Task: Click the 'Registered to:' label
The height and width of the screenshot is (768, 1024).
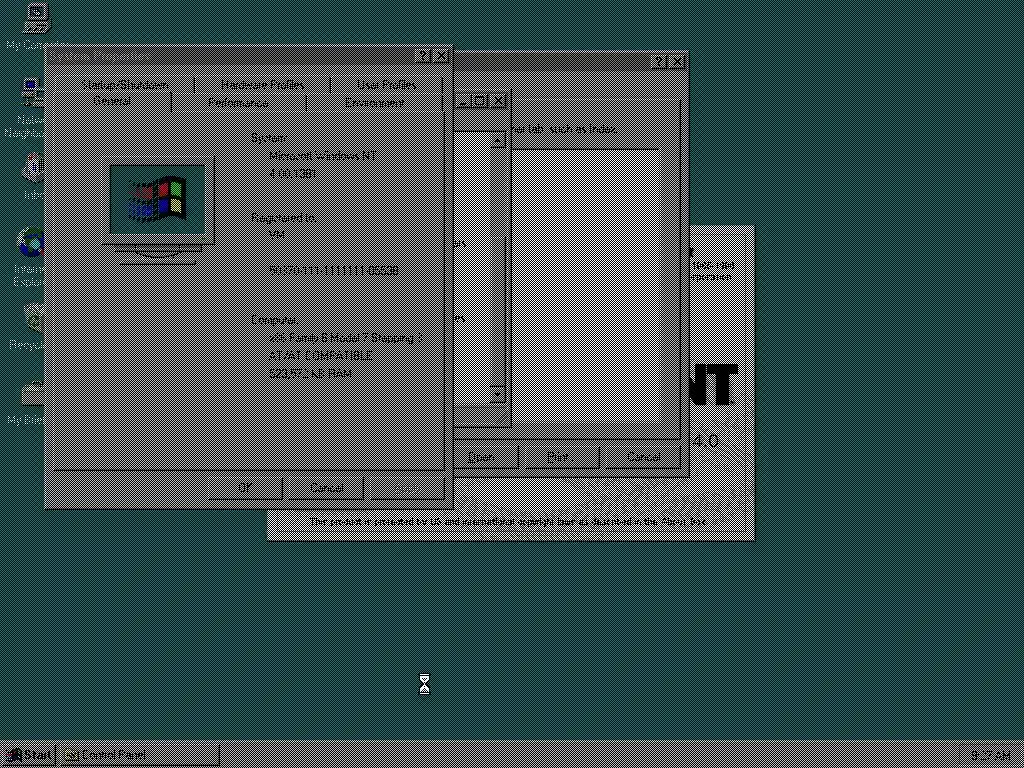Action: point(283,218)
